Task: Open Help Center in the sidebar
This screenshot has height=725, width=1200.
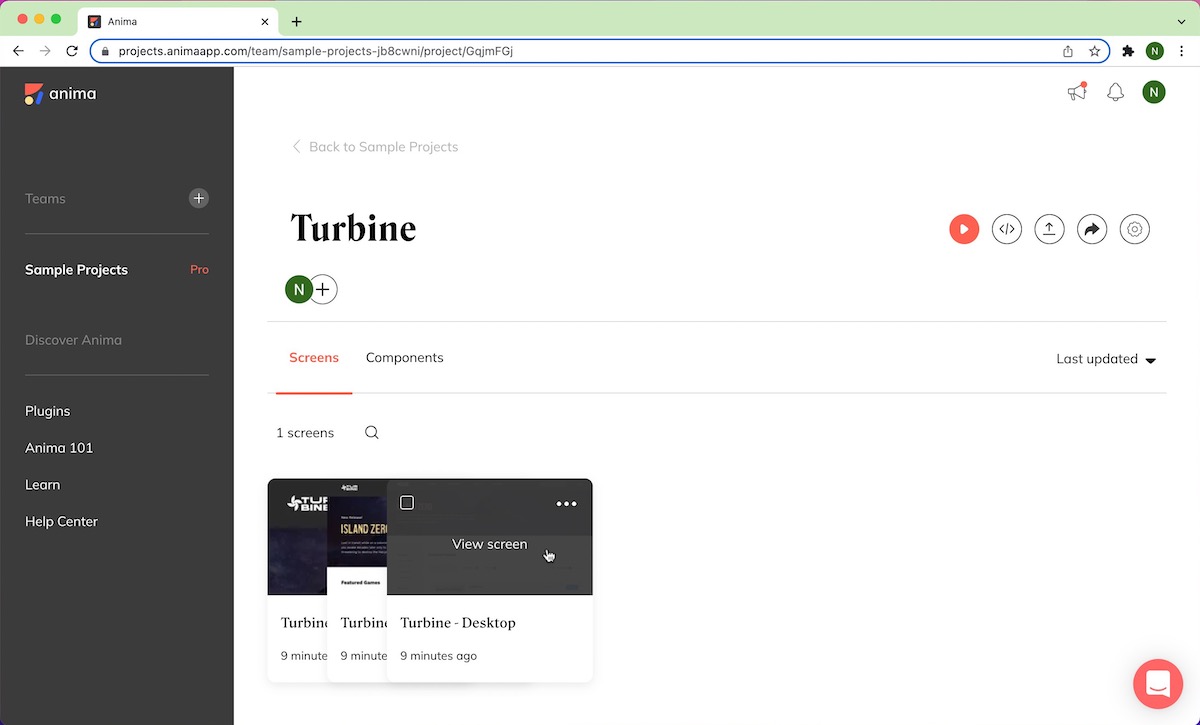Action: click(61, 522)
